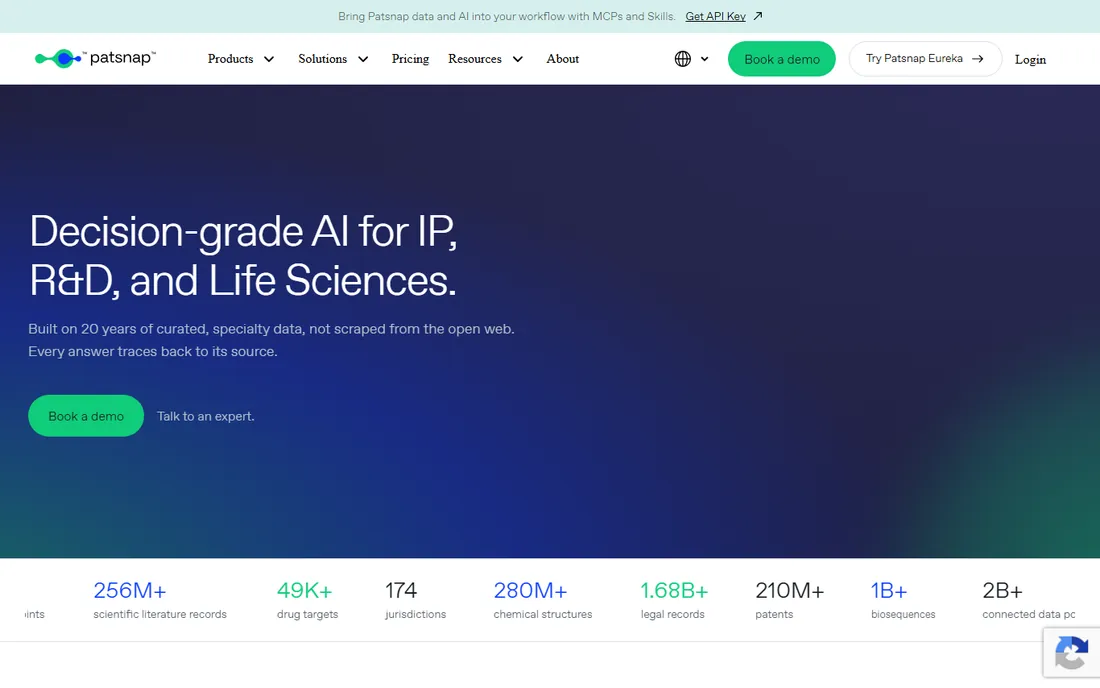Expand the Resources chevron
This screenshot has width=1100, height=688.
point(518,60)
